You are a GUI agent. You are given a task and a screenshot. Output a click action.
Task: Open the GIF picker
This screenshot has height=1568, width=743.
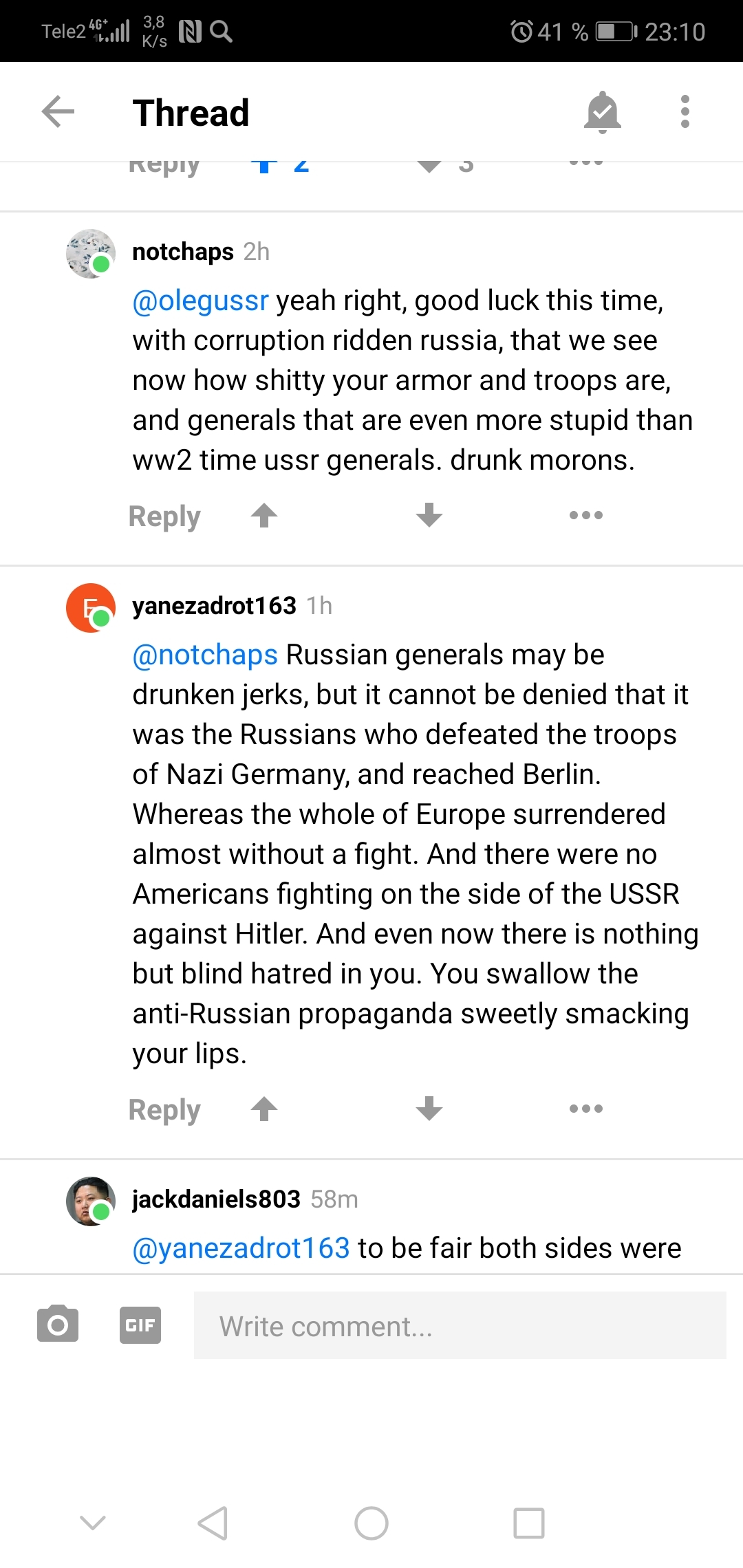(140, 1325)
